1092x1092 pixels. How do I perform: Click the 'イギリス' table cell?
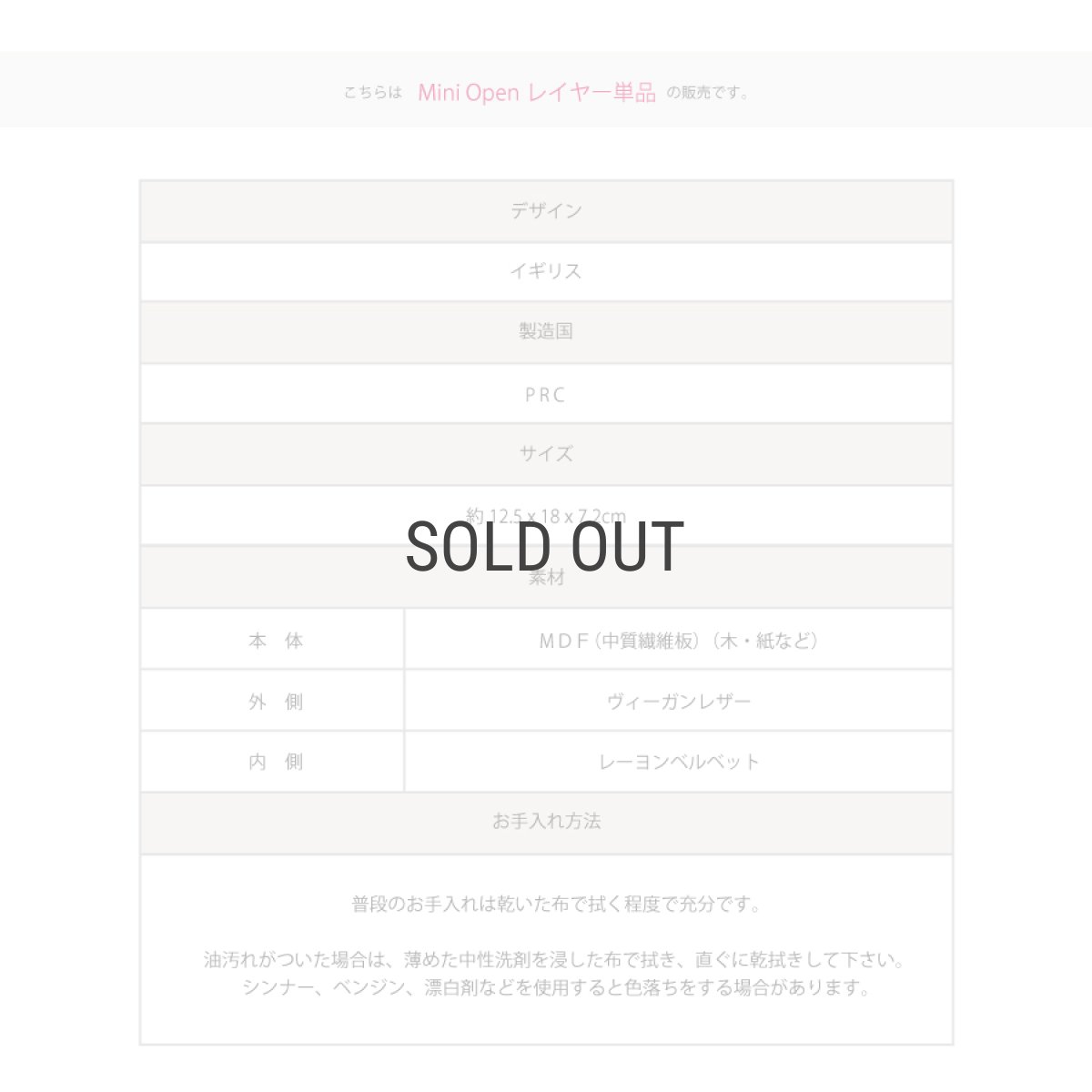point(546,271)
